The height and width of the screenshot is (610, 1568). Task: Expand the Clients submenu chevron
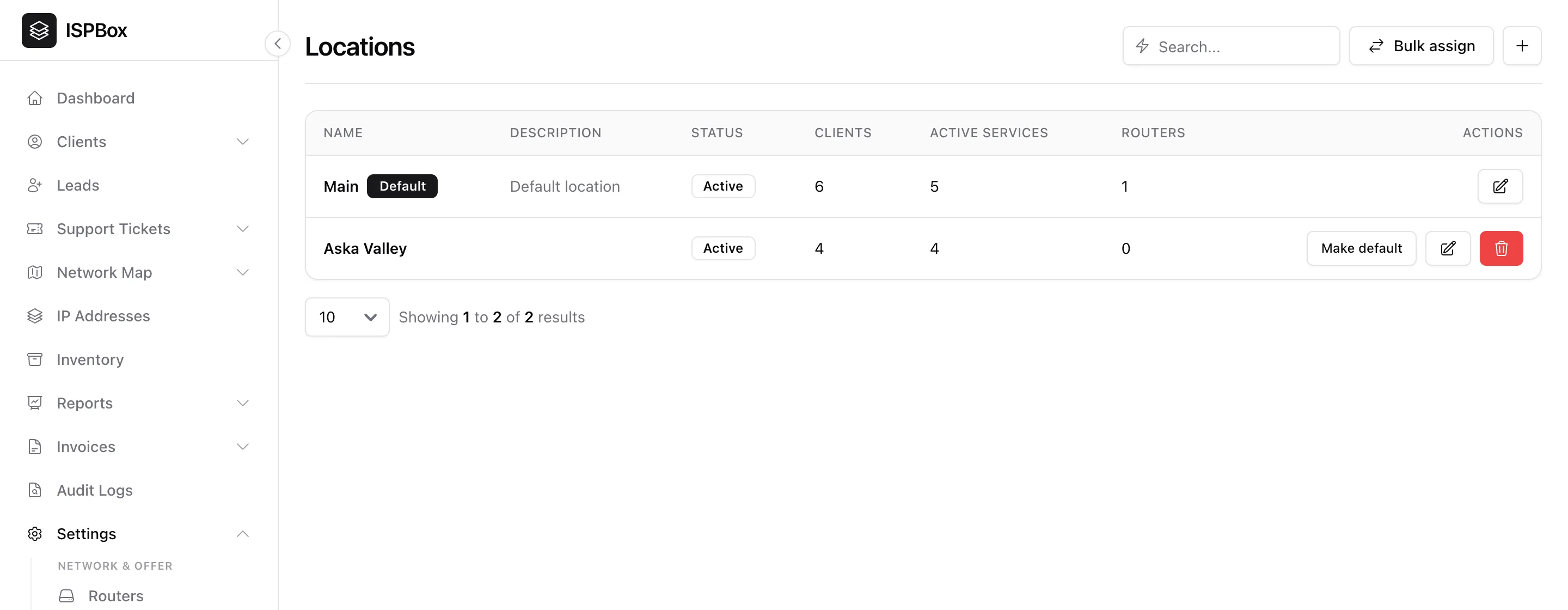tap(243, 142)
